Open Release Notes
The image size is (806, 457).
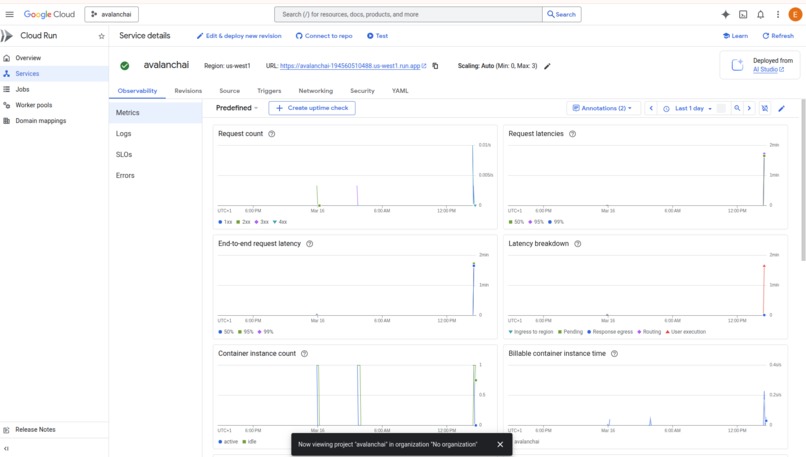tap(54, 430)
